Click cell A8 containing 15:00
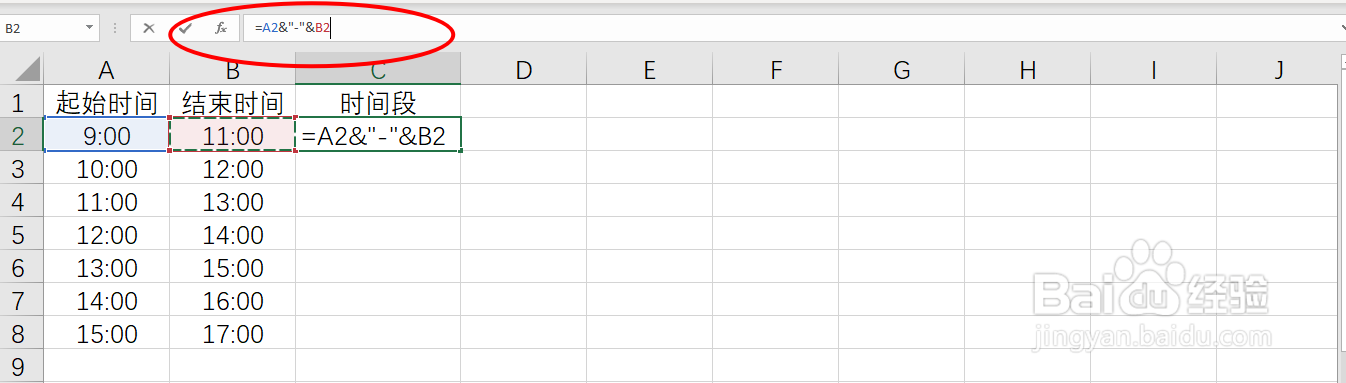Viewport: 1346px width, 383px height. (106, 334)
